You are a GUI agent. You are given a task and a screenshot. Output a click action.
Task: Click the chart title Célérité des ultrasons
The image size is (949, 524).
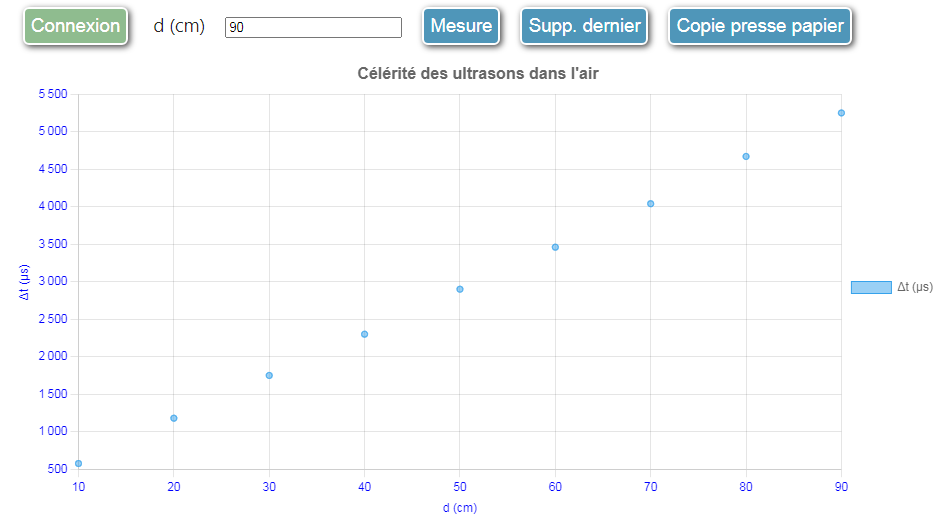coord(478,73)
